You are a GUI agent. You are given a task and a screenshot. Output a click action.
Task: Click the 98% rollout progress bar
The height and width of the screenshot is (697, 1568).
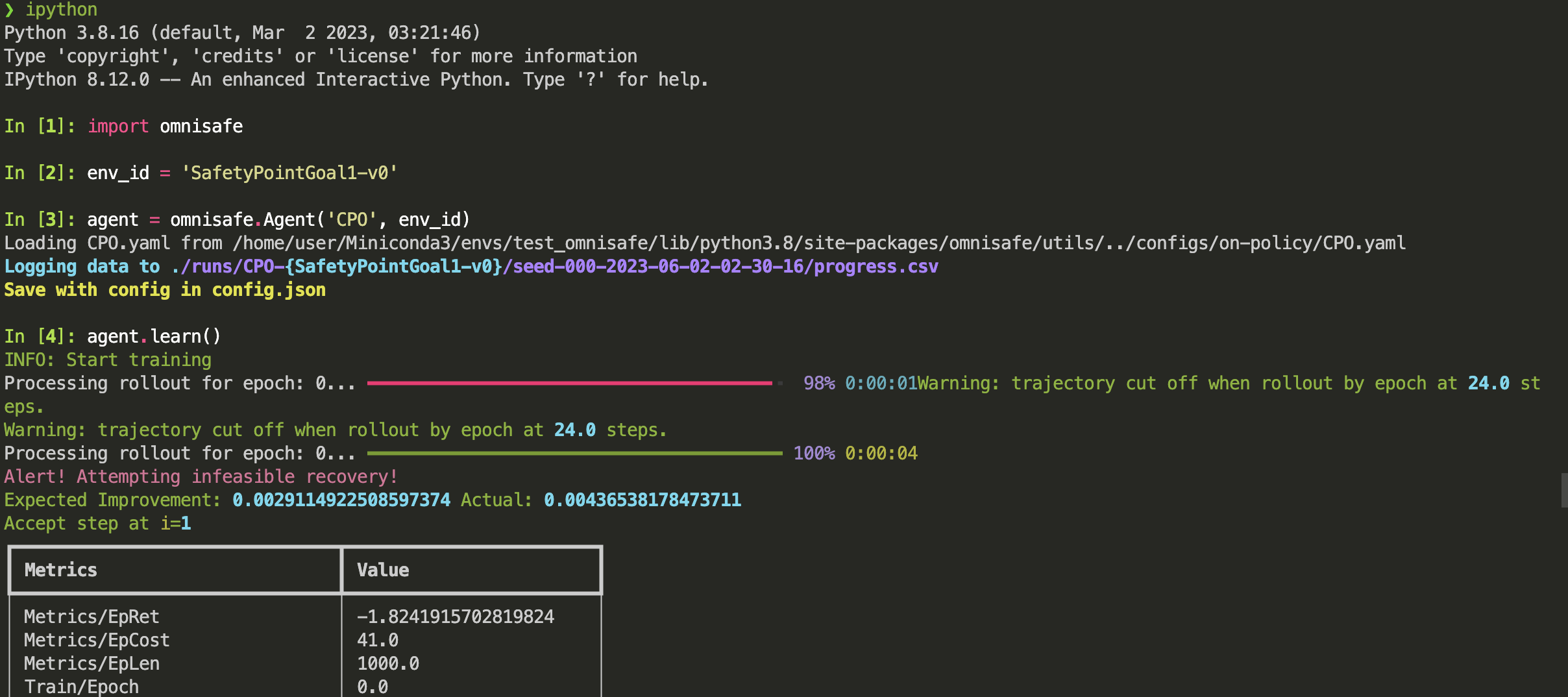tap(571, 383)
